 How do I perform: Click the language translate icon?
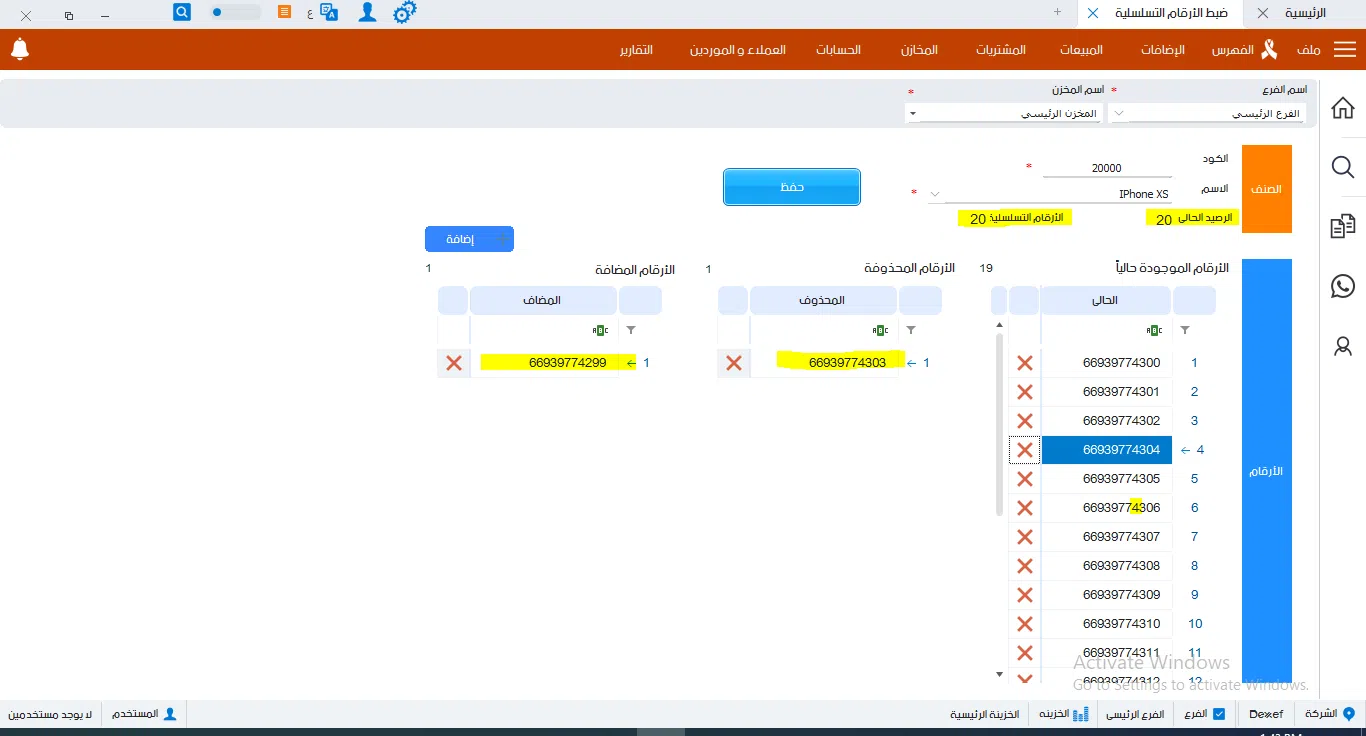coord(329,13)
